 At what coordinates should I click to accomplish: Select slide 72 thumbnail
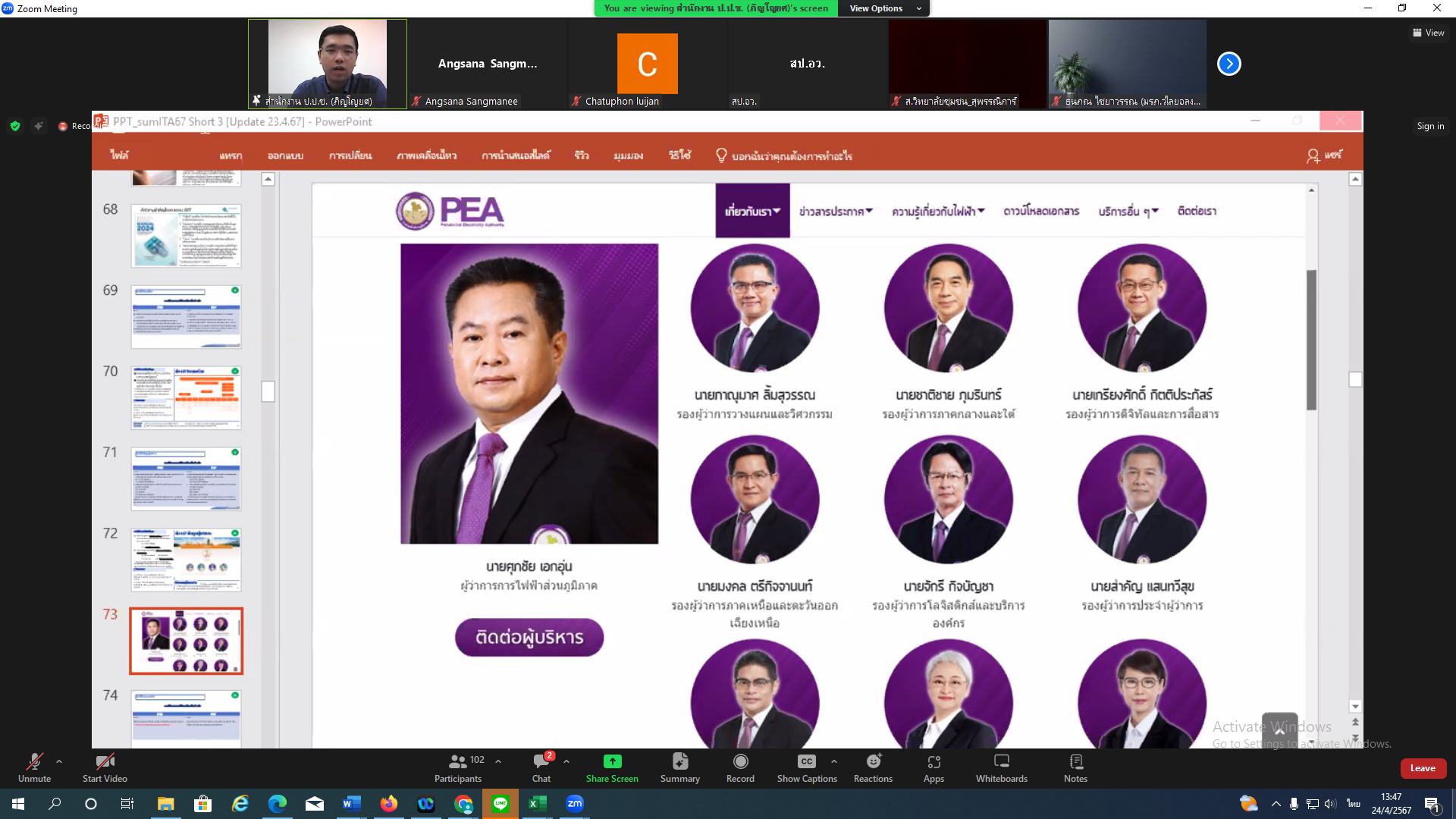(x=186, y=560)
